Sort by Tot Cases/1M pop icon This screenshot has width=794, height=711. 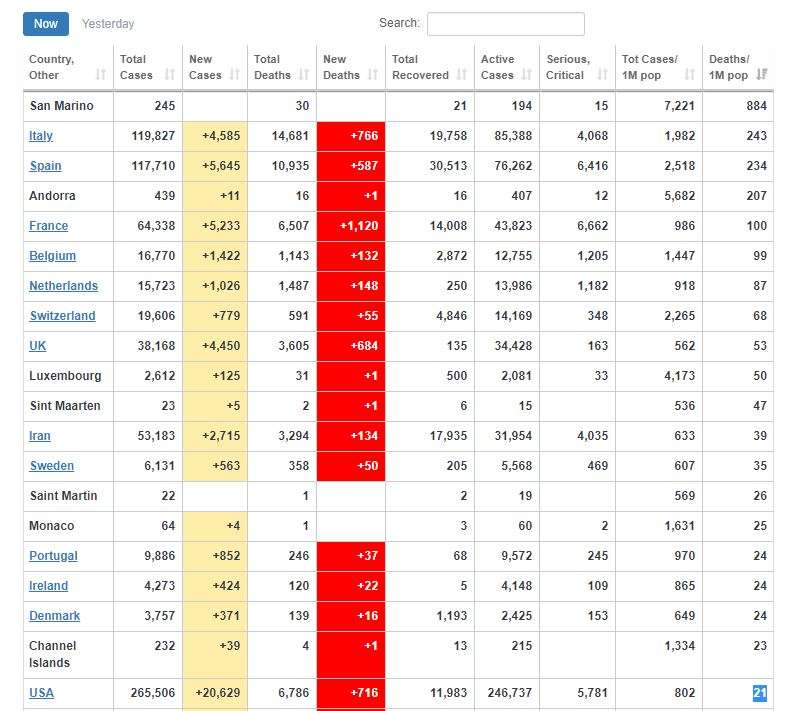tap(689, 75)
